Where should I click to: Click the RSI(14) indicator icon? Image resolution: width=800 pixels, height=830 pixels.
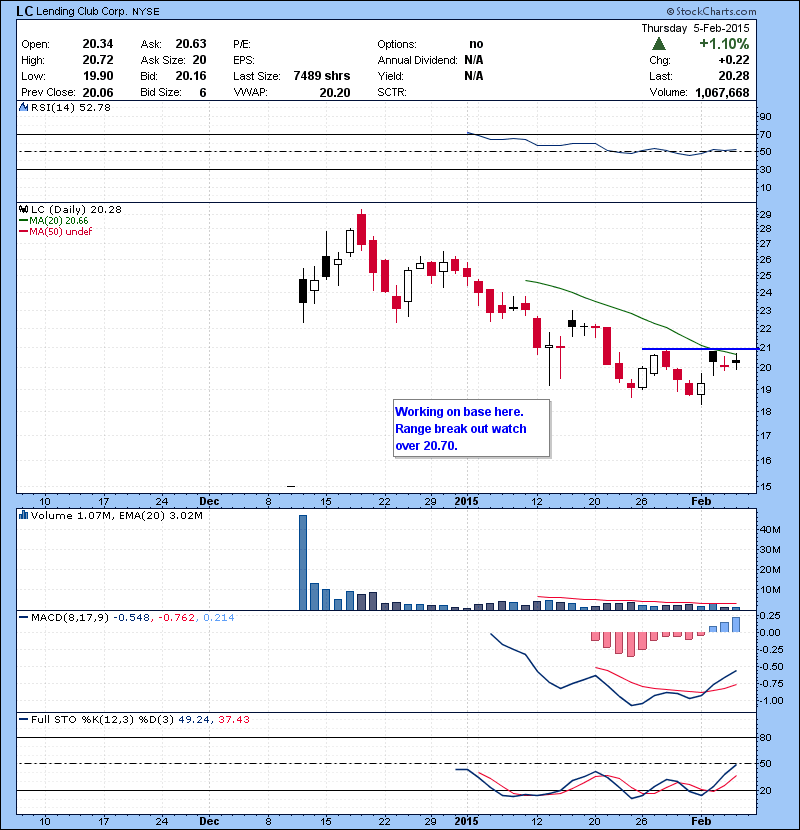[24, 107]
